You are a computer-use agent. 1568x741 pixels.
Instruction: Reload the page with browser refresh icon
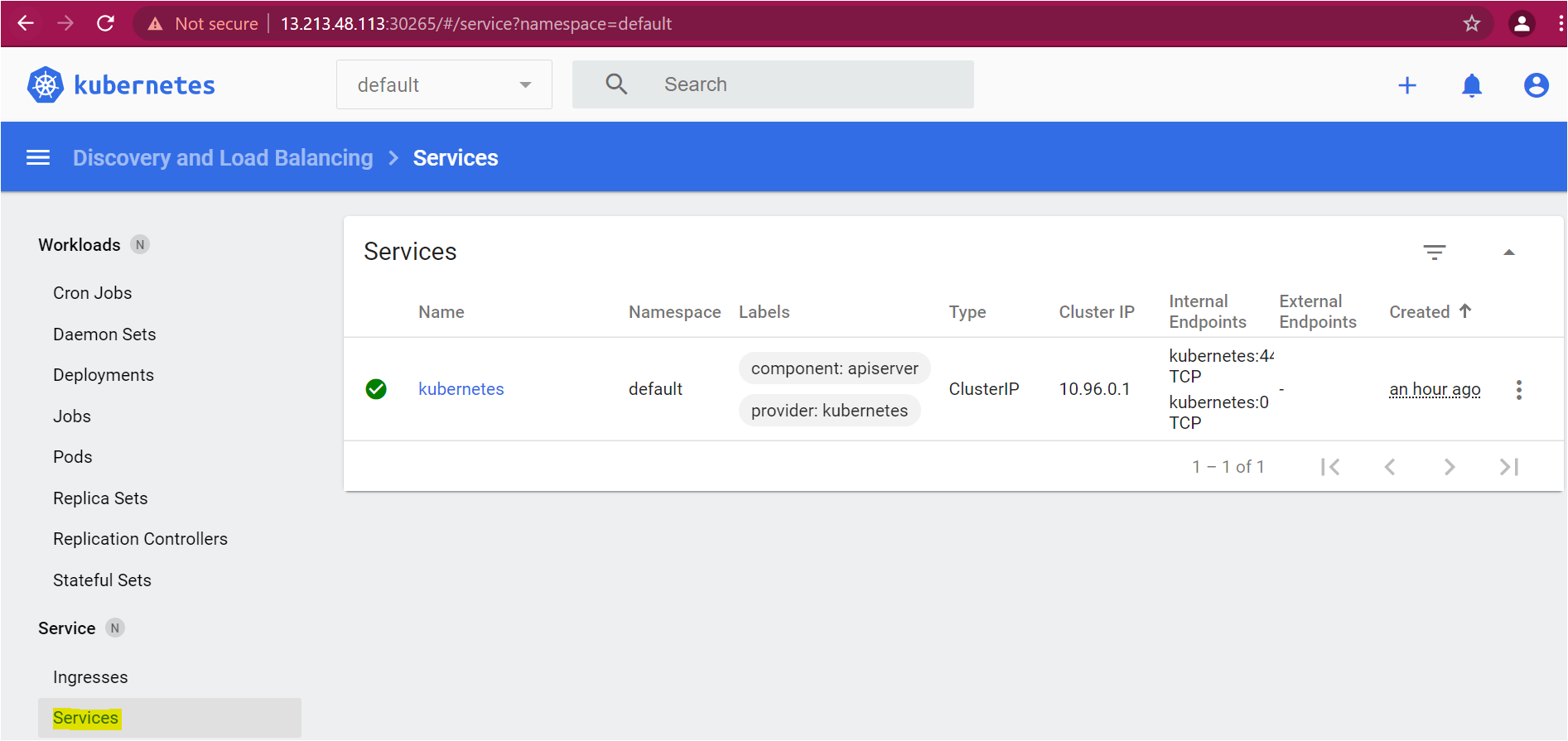click(105, 23)
